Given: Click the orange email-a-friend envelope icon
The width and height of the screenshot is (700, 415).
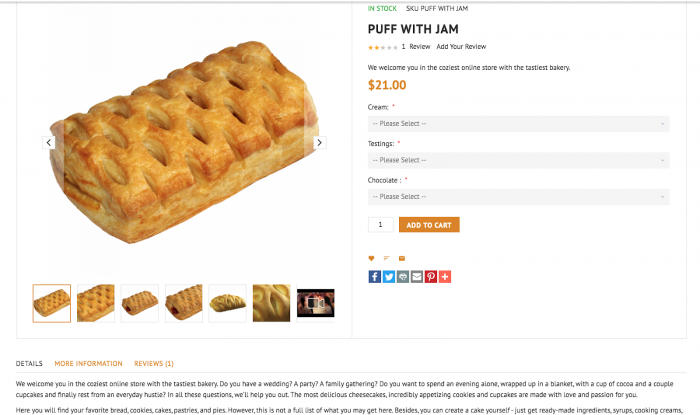Looking at the screenshot, I should pyautogui.click(x=402, y=258).
